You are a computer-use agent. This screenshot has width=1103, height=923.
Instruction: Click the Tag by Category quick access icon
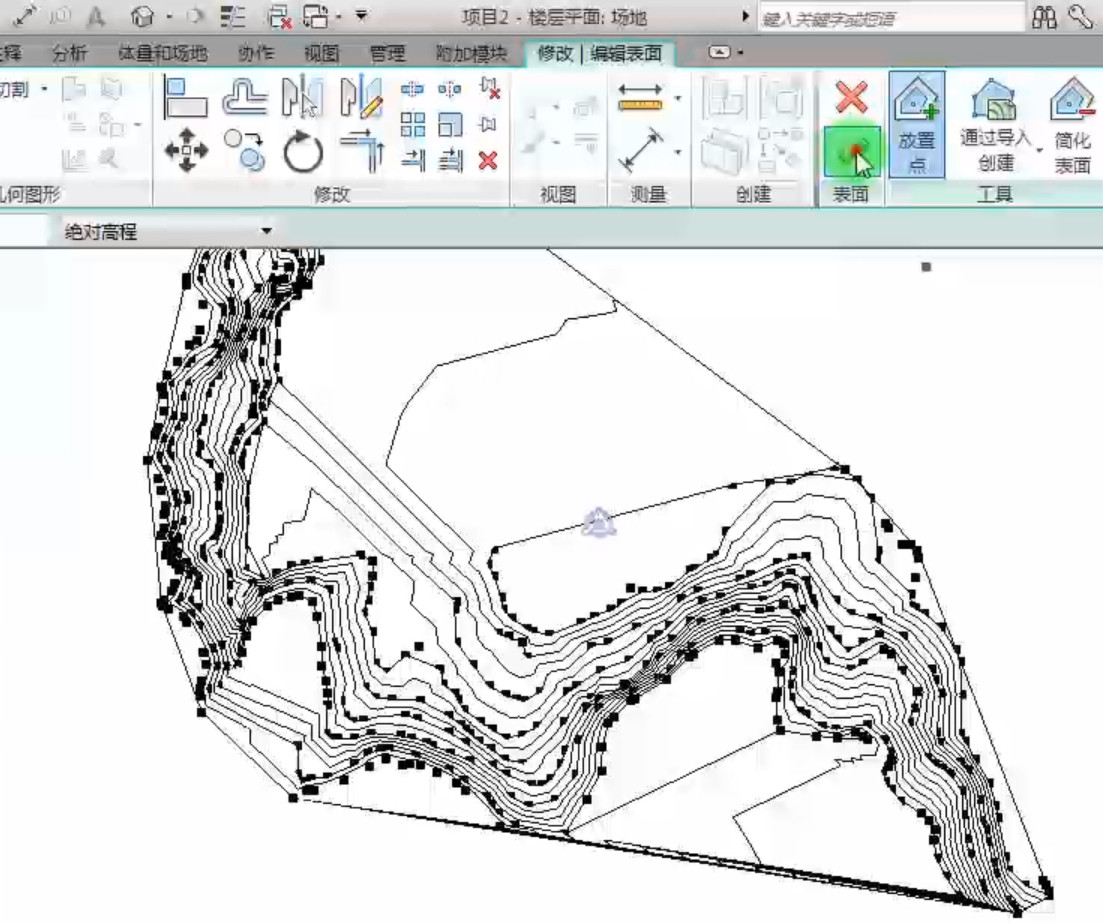coord(62,15)
